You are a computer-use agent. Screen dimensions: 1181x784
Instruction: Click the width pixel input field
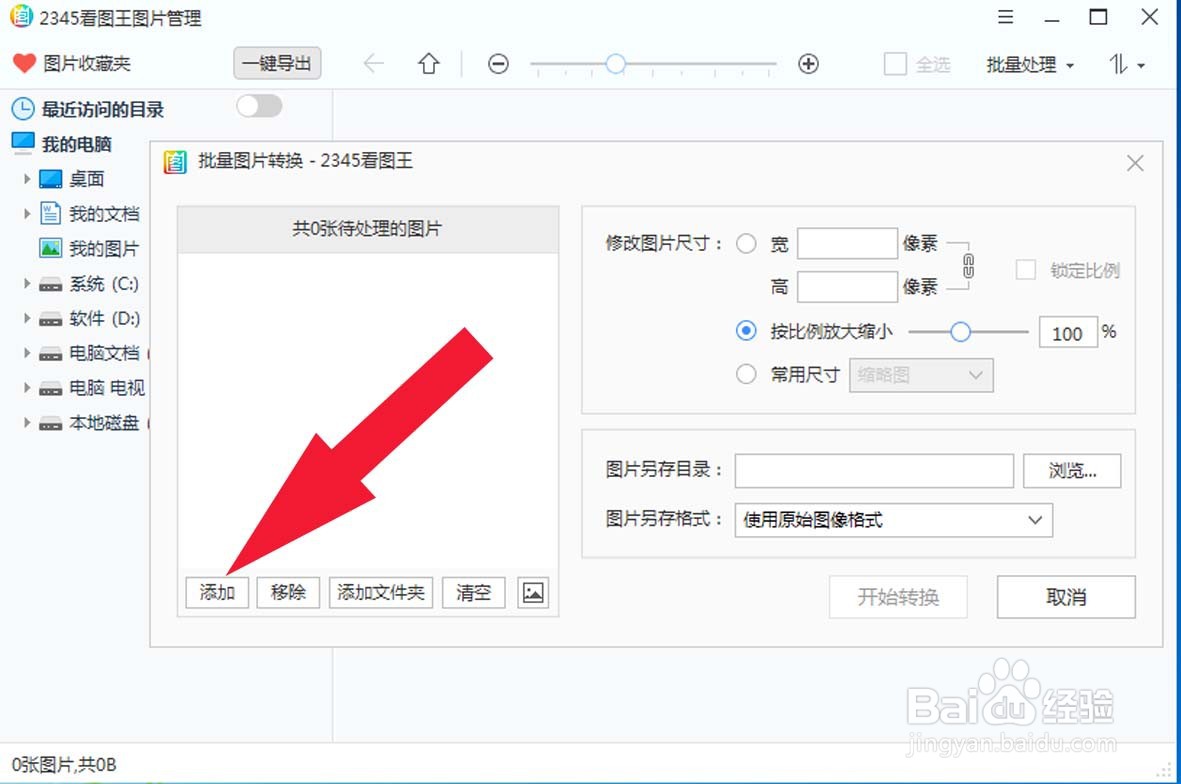[x=847, y=243]
